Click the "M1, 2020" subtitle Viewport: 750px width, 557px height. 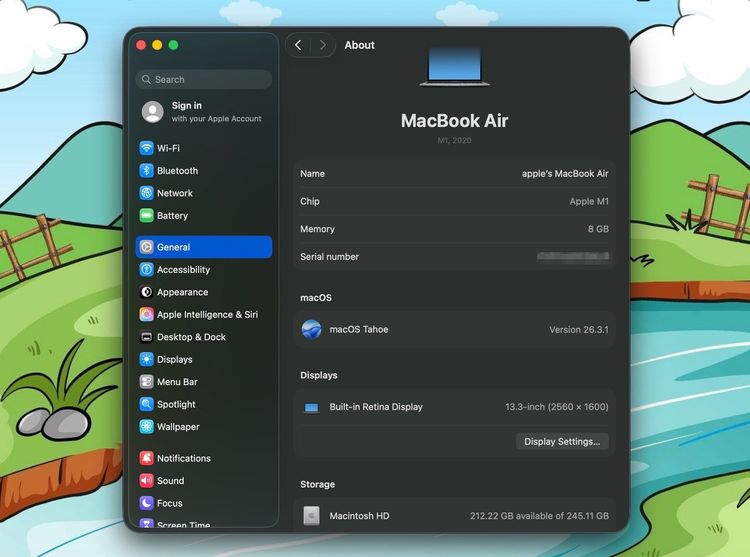(x=454, y=140)
